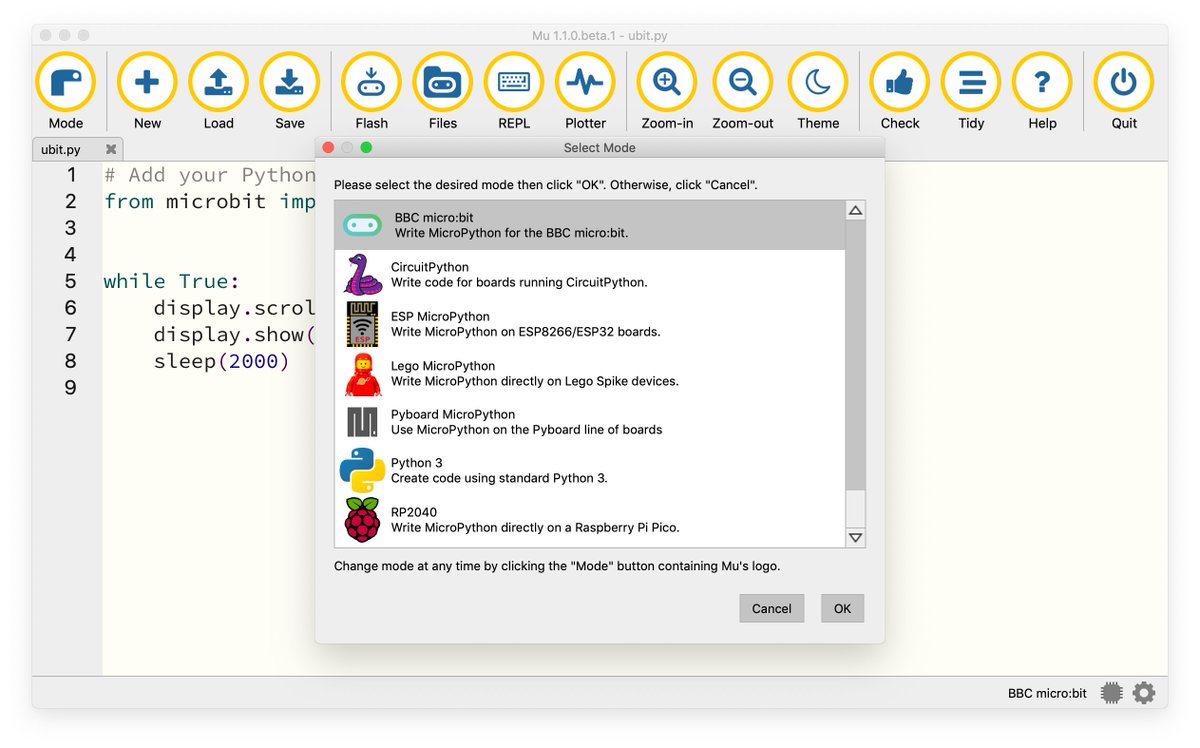
Task: Open the Plotter icon
Action: tap(585, 81)
